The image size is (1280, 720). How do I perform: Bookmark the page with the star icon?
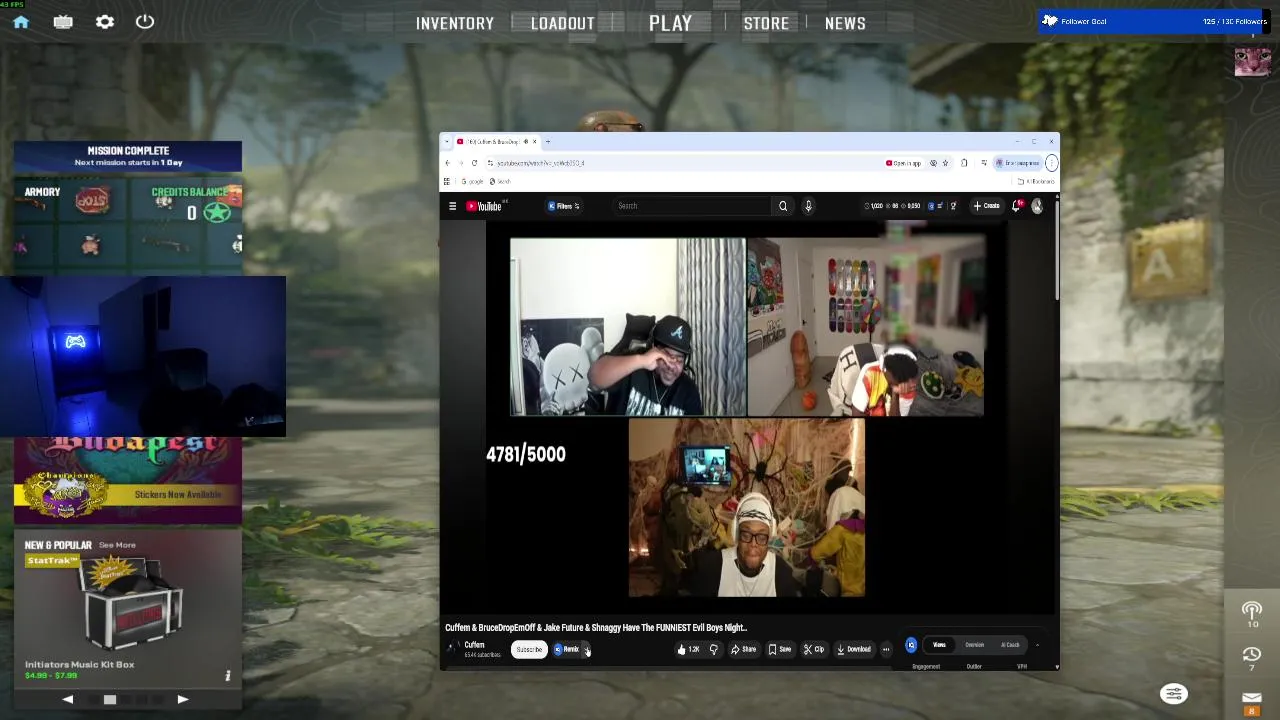click(x=945, y=163)
